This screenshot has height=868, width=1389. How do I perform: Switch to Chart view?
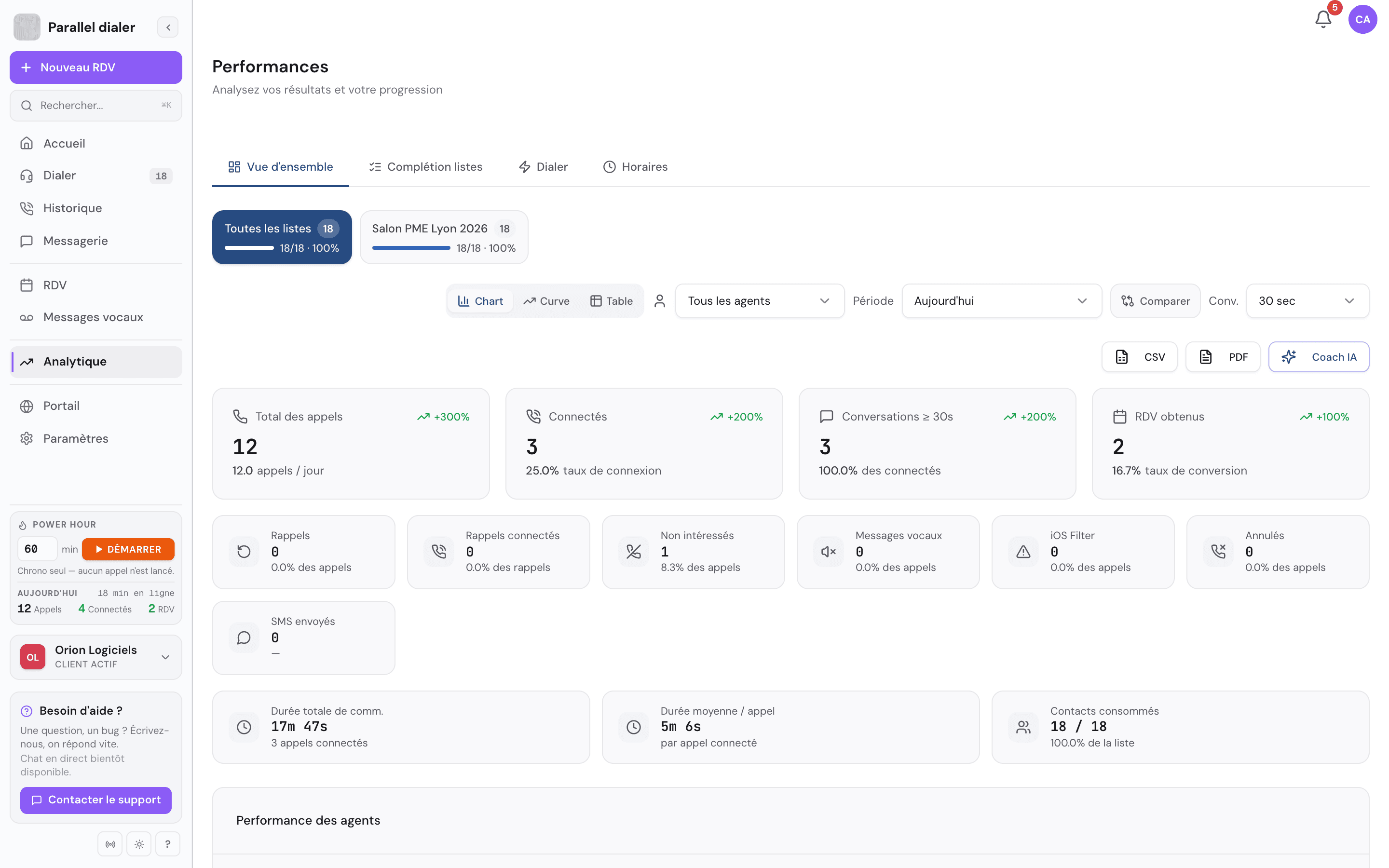(x=480, y=301)
